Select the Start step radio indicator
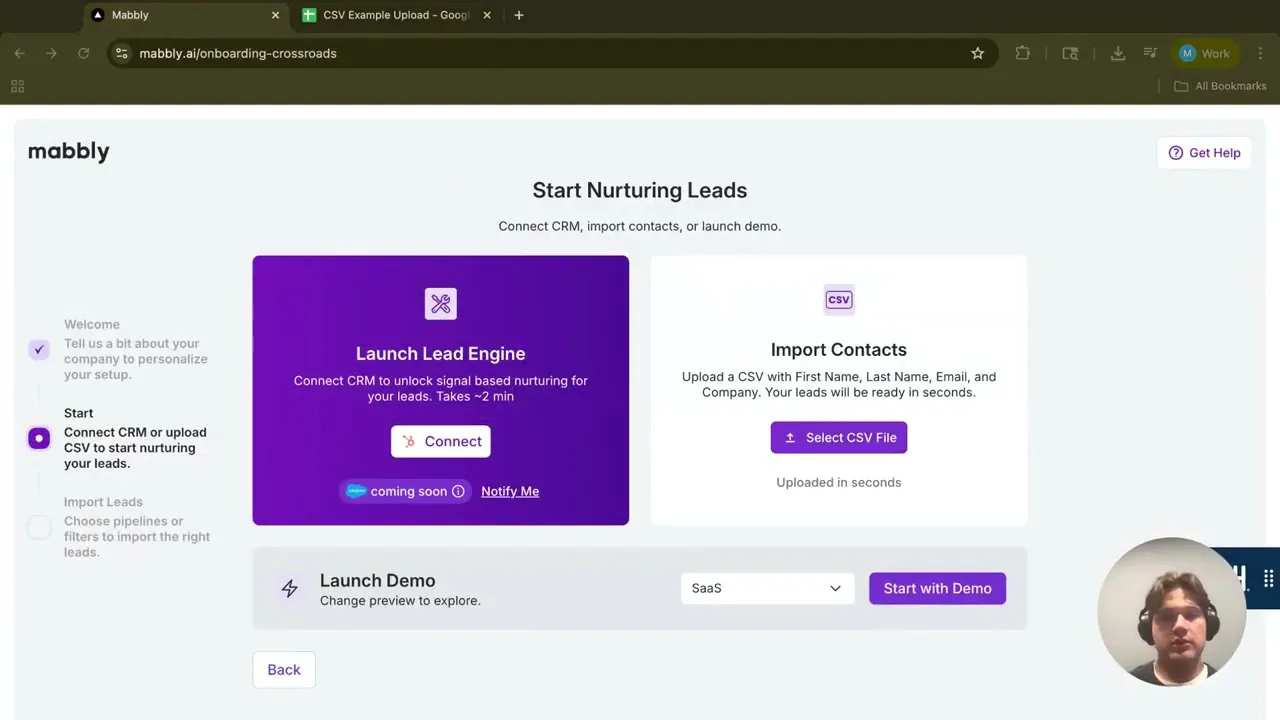Screen dimensions: 1280x720 click(x=39, y=438)
